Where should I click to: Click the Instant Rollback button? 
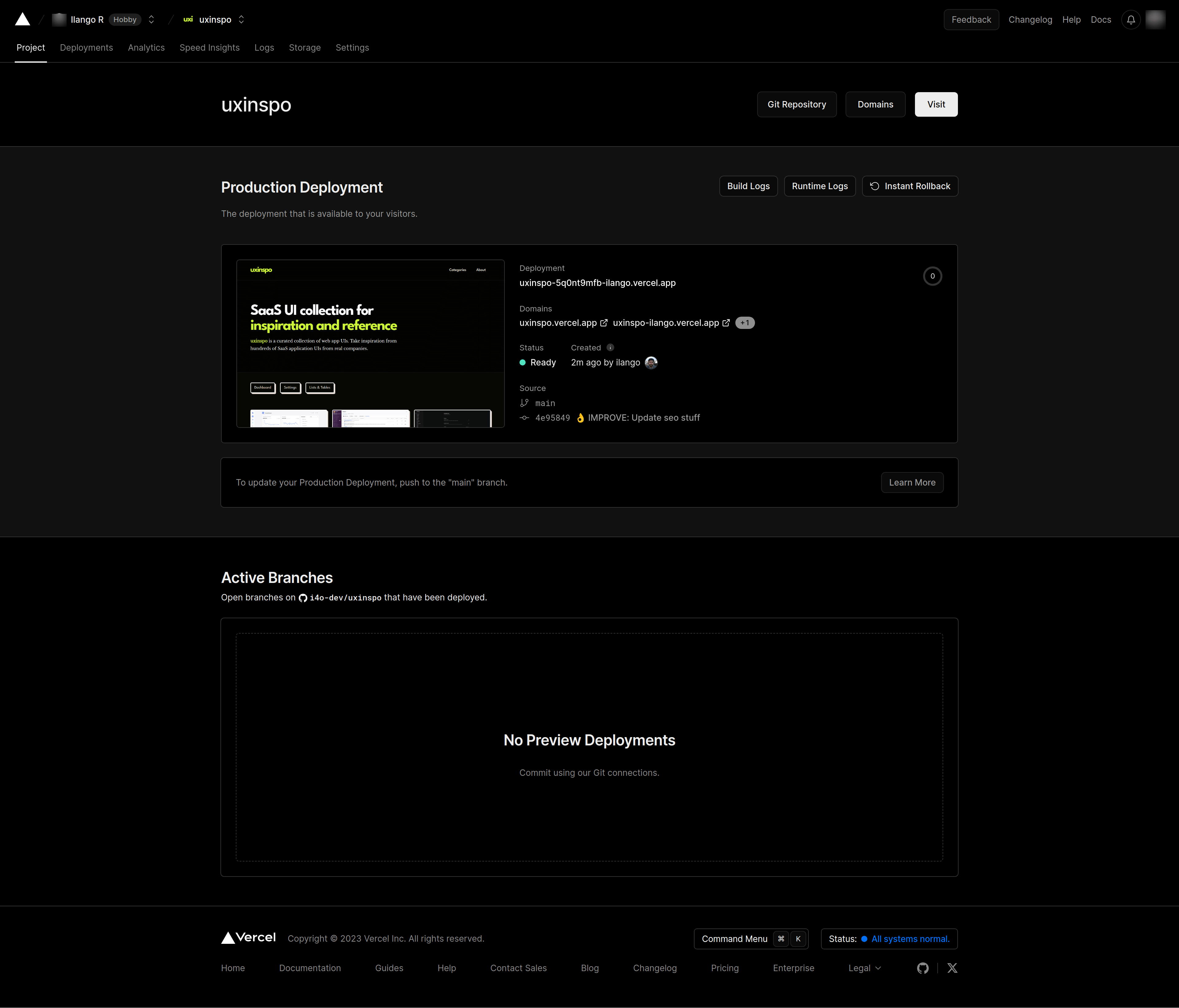[910, 186]
